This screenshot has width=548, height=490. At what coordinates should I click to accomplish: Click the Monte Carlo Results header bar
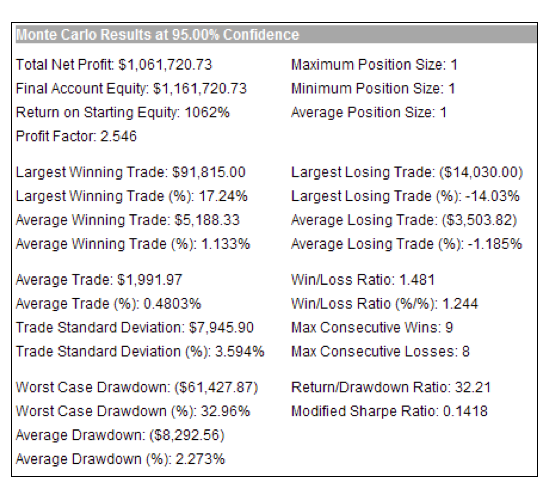coord(276,35)
